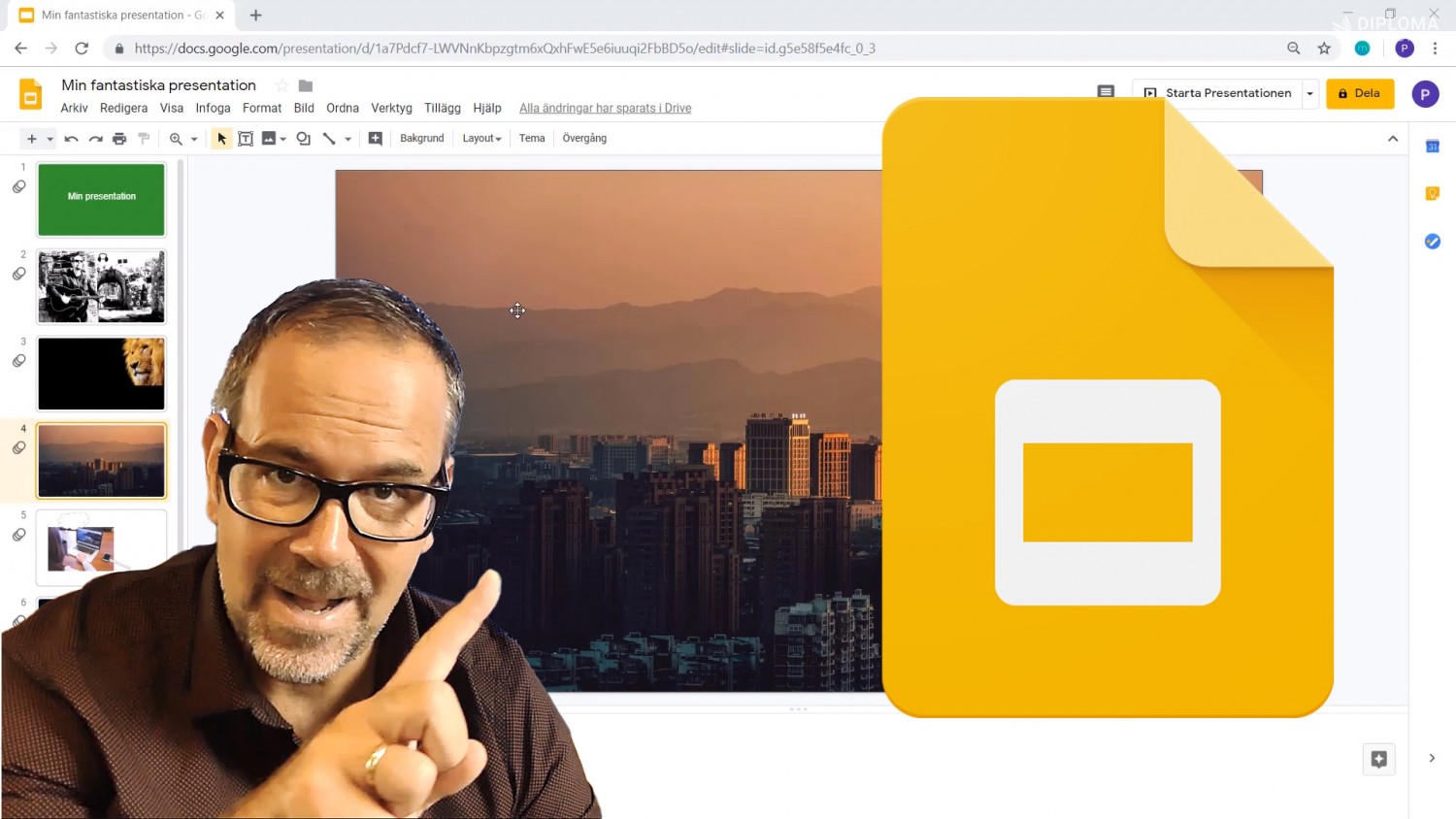Select slide 1 thumbnail 'Min presentation'

tap(102, 199)
